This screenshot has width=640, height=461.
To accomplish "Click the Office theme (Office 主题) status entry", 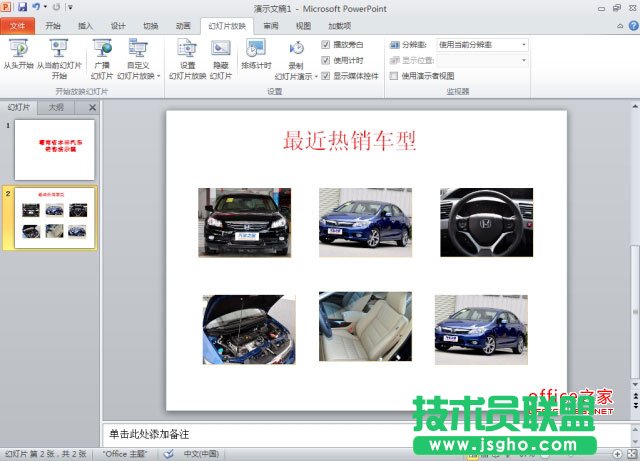I will pos(124,454).
